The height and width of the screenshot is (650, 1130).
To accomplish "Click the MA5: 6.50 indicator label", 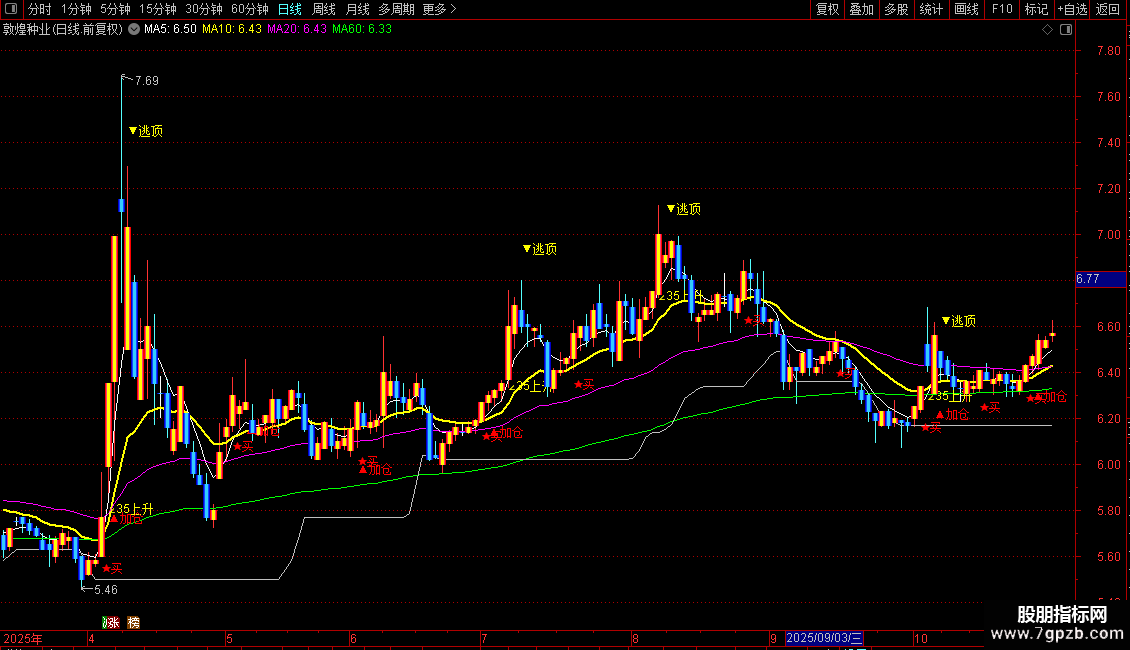I will [x=170, y=30].
